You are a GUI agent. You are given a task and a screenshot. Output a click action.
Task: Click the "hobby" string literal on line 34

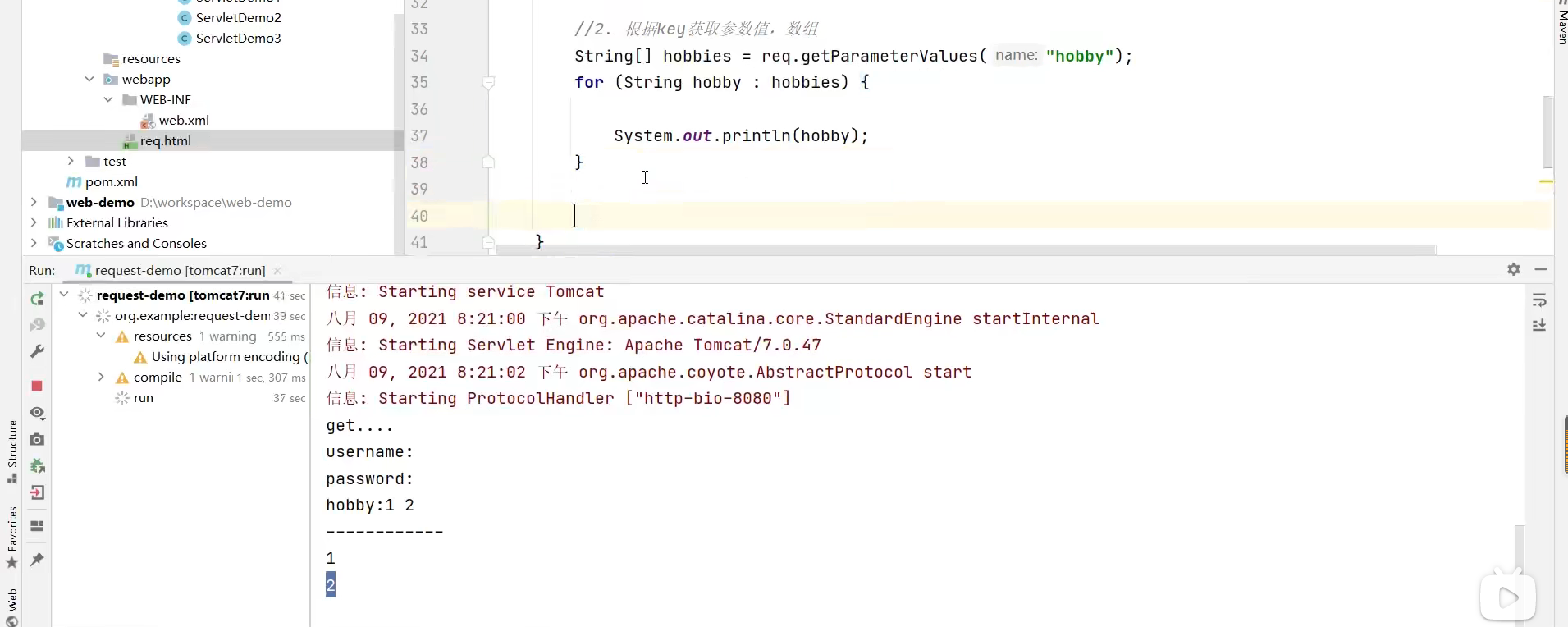1079,56
